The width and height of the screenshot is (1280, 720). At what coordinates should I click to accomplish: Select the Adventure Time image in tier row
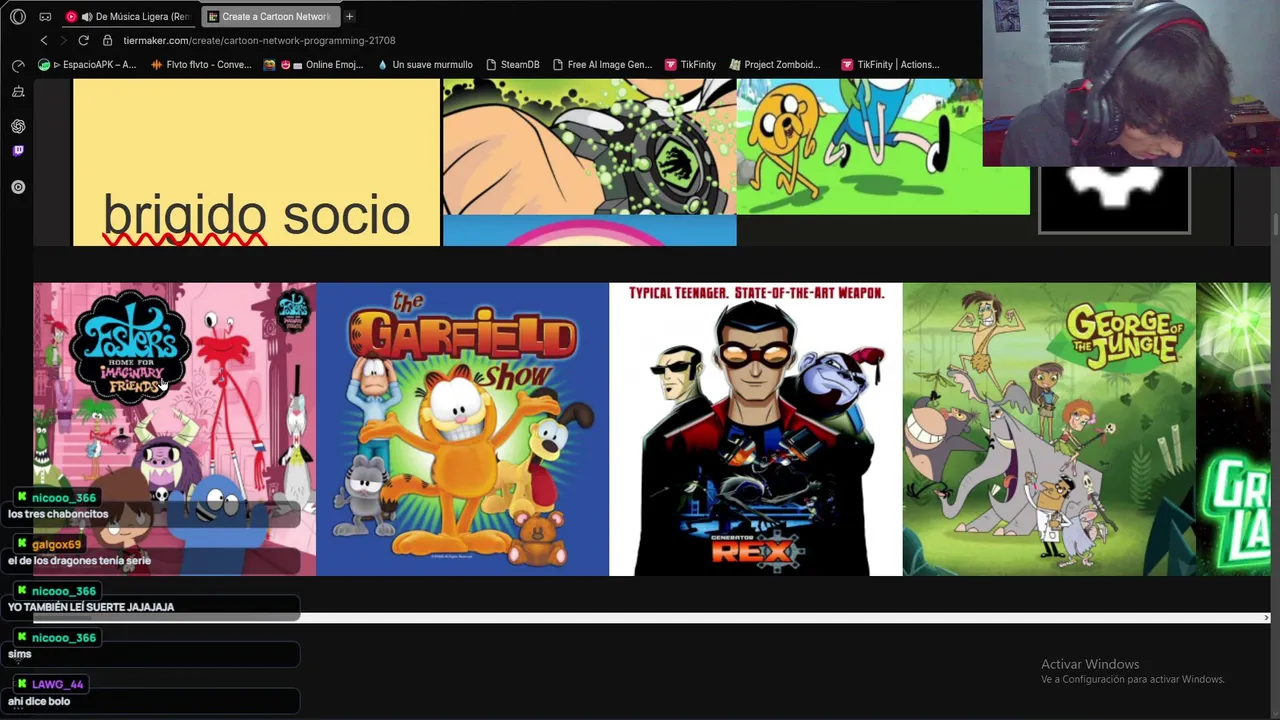click(x=883, y=146)
